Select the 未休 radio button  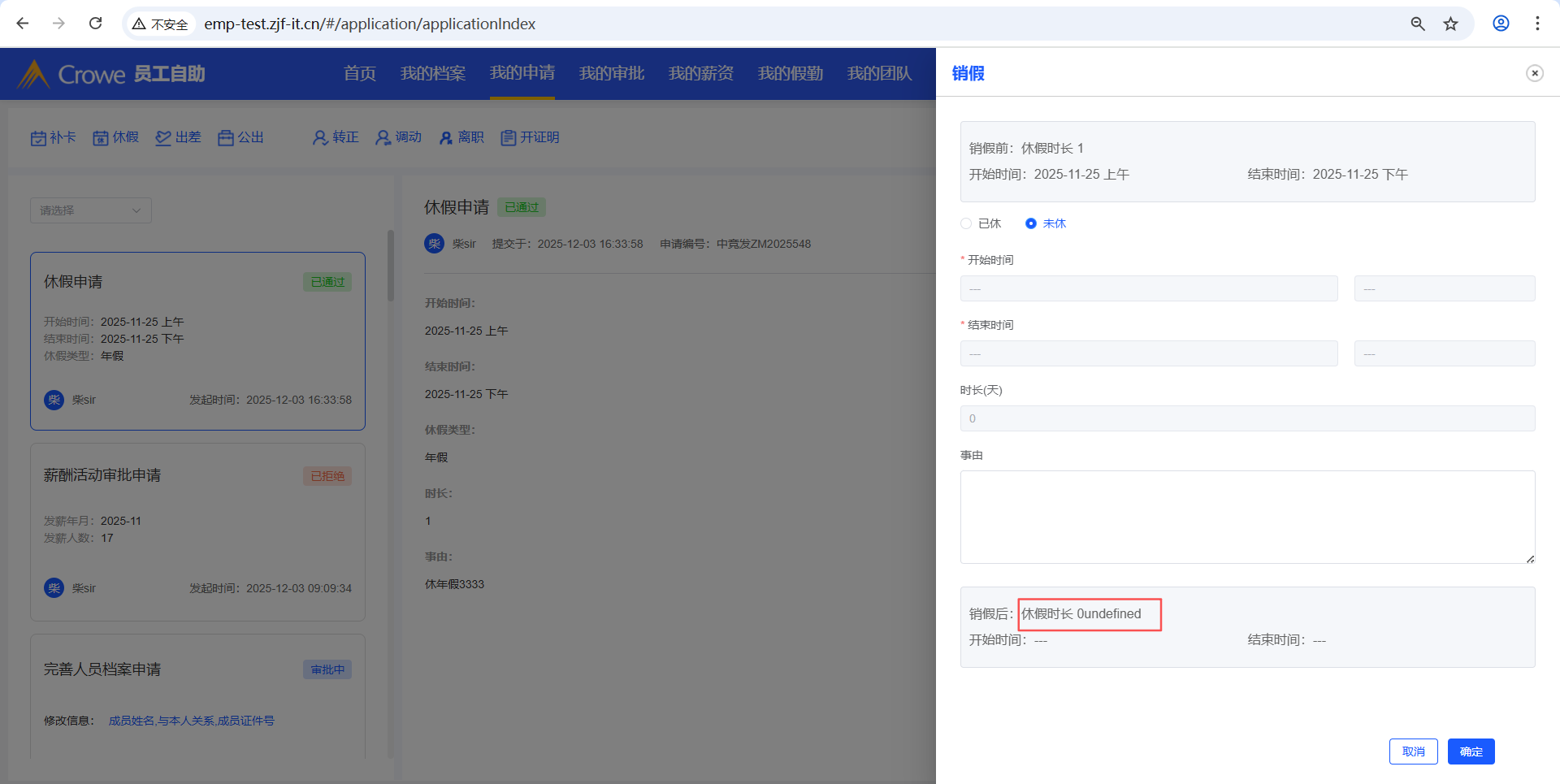point(1031,223)
